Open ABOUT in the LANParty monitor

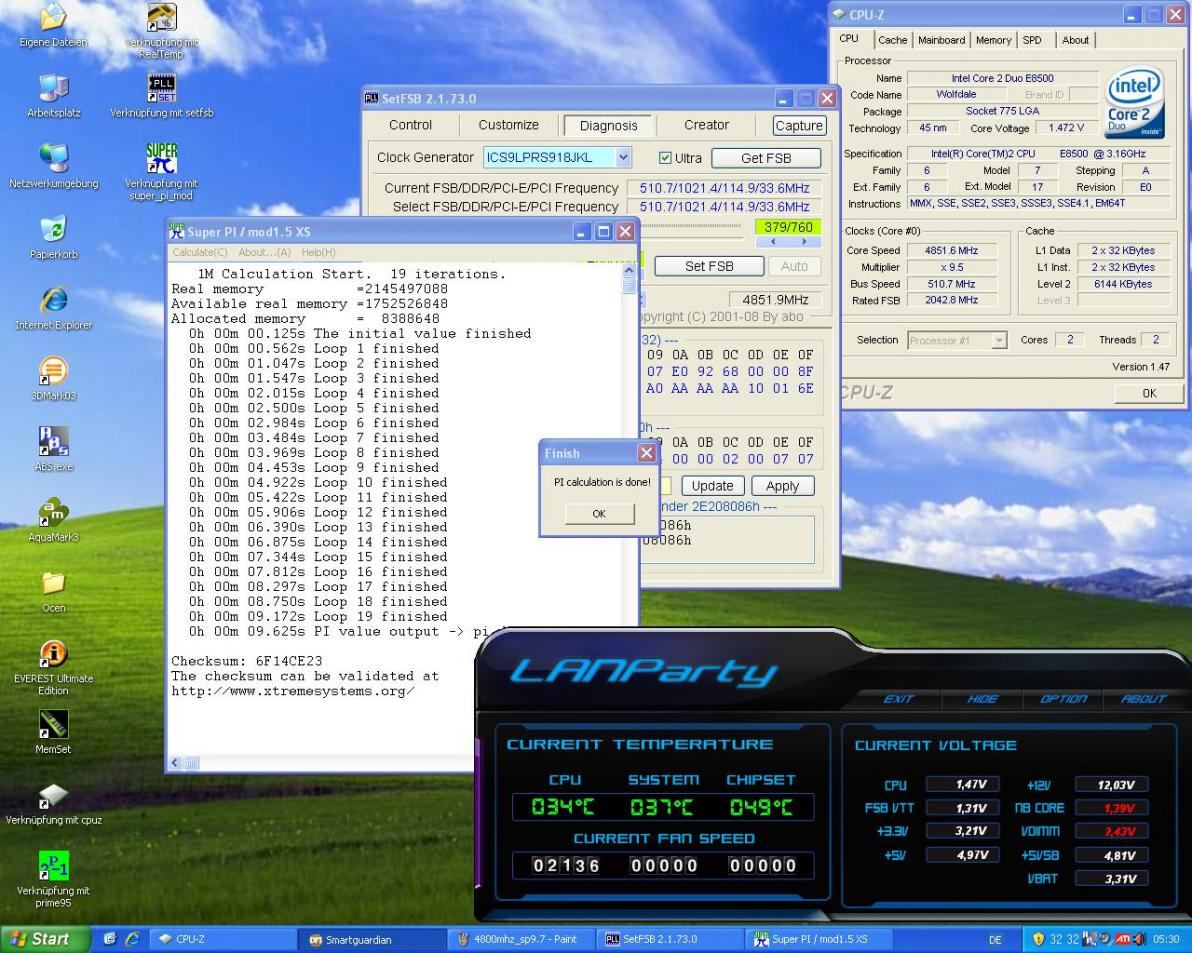point(1143,698)
